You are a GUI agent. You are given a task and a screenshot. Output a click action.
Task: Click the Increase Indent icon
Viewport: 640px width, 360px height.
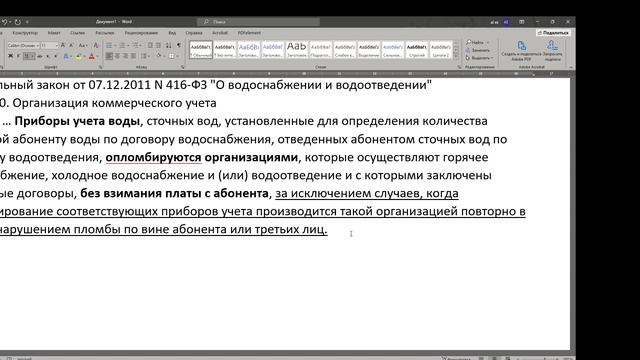(159, 45)
